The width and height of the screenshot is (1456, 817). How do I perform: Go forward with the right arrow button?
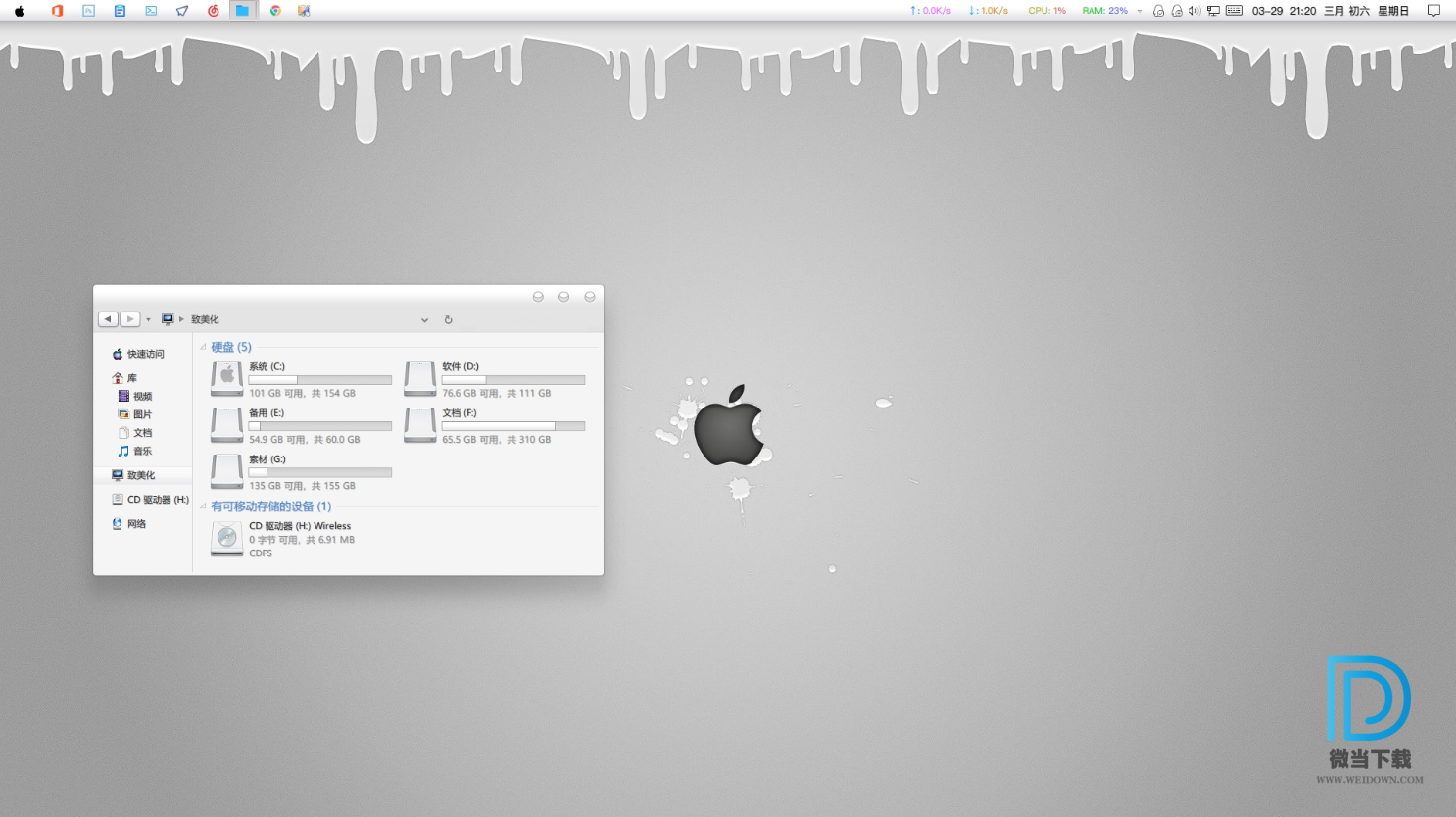tap(129, 319)
